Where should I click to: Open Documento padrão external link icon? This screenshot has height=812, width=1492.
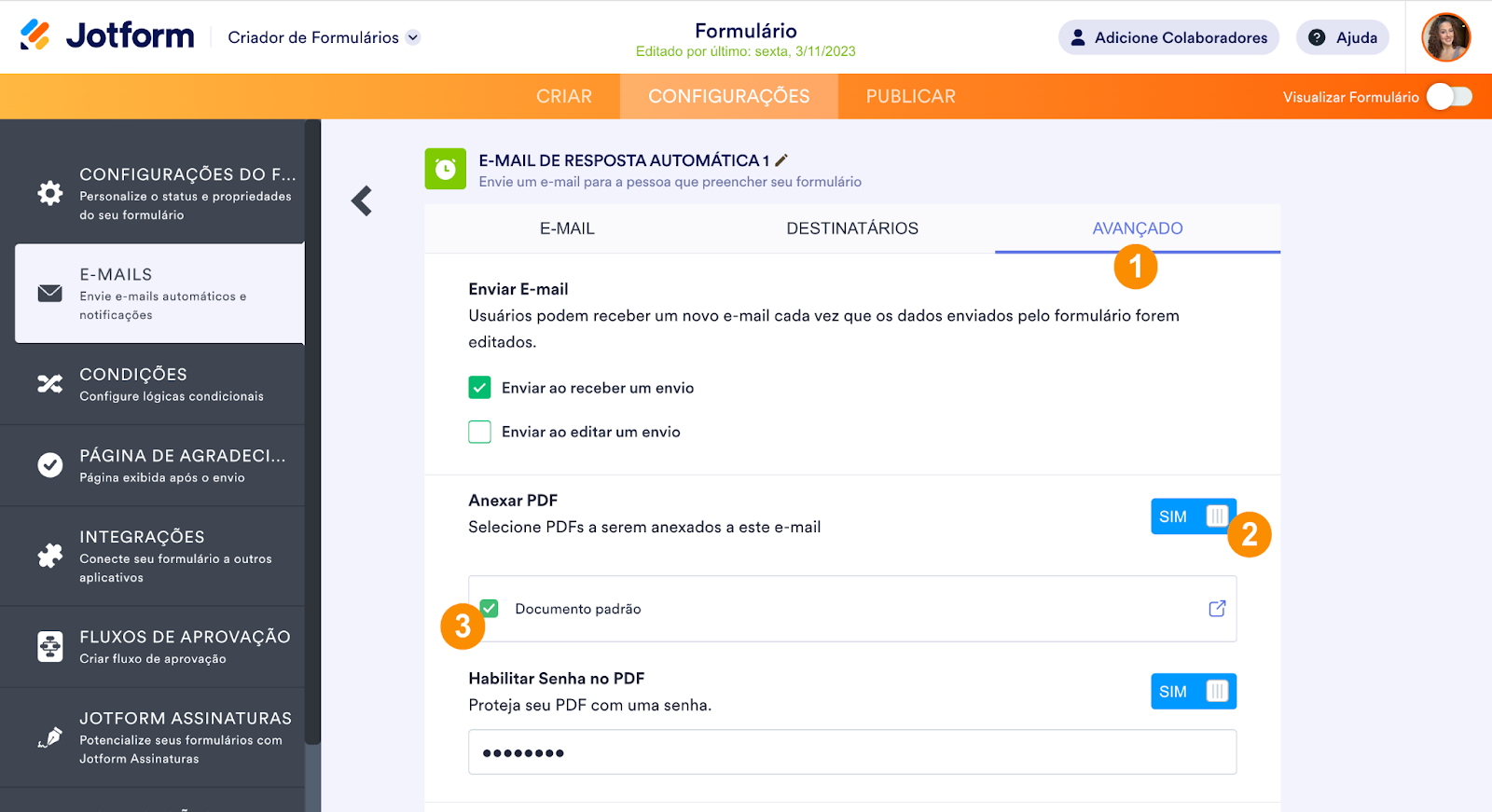[x=1217, y=609]
